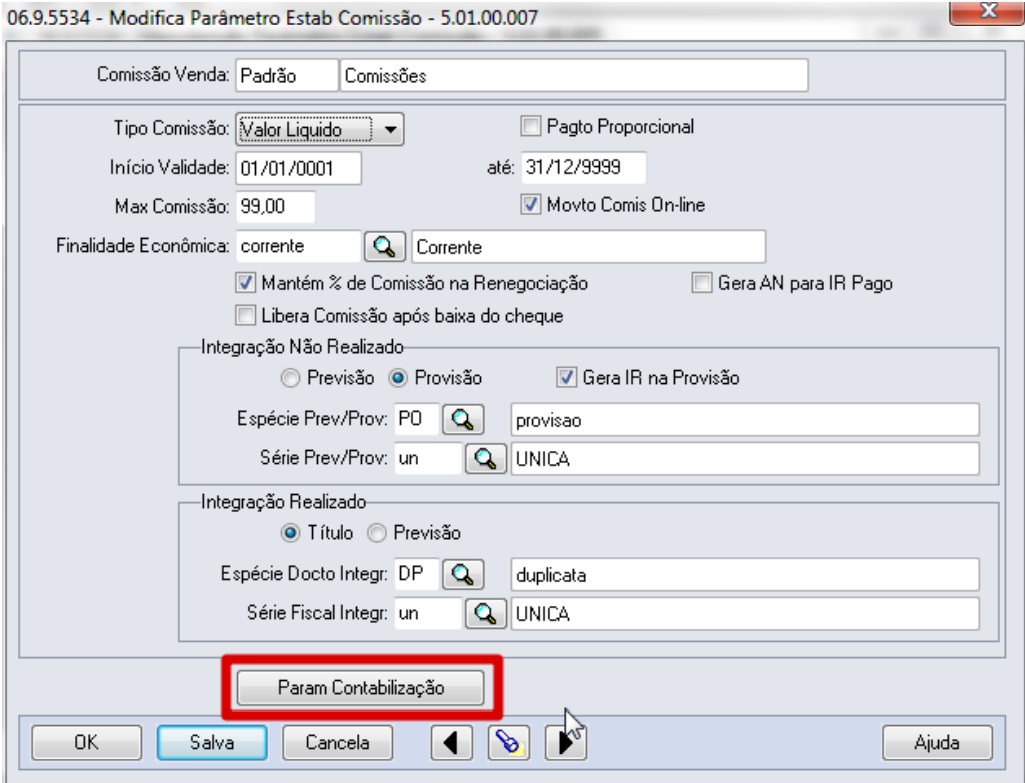Click Comissão Venda Padrão field
This screenshot has width=1025, height=783.
286,75
